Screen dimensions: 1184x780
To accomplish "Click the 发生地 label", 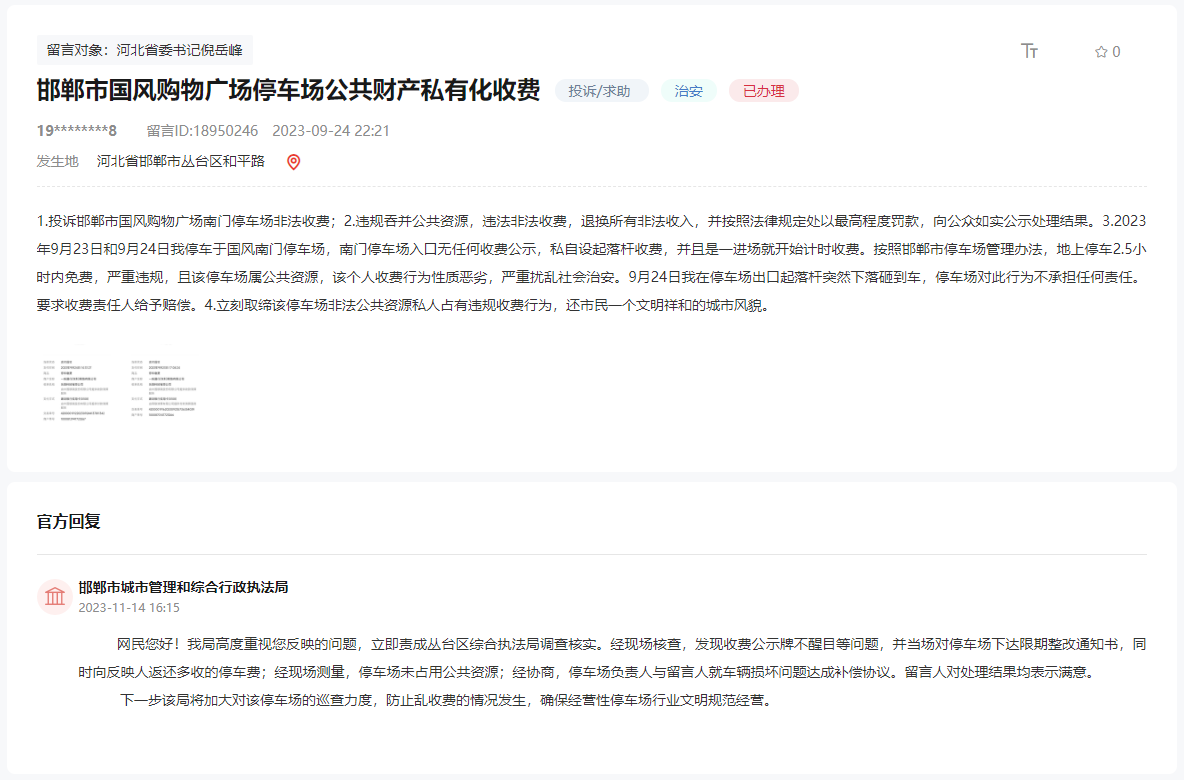I will pyautogui.click(x=57, y=161).
